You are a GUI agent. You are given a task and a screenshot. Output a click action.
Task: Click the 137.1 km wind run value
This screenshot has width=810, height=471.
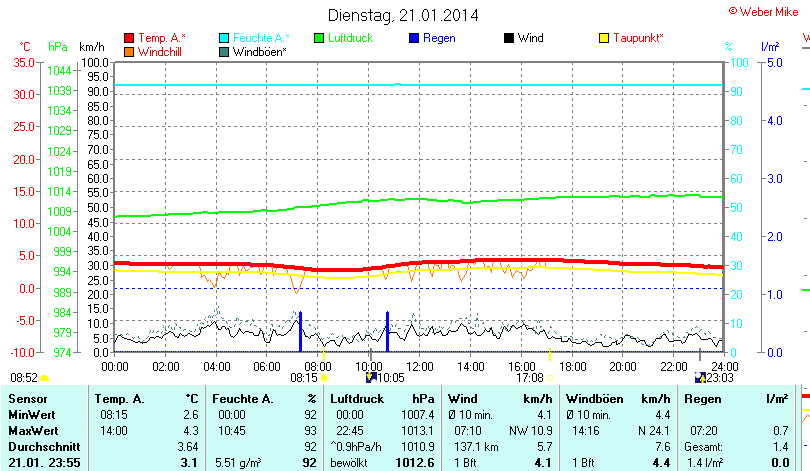pyautogui.click(x=476, y=447)
